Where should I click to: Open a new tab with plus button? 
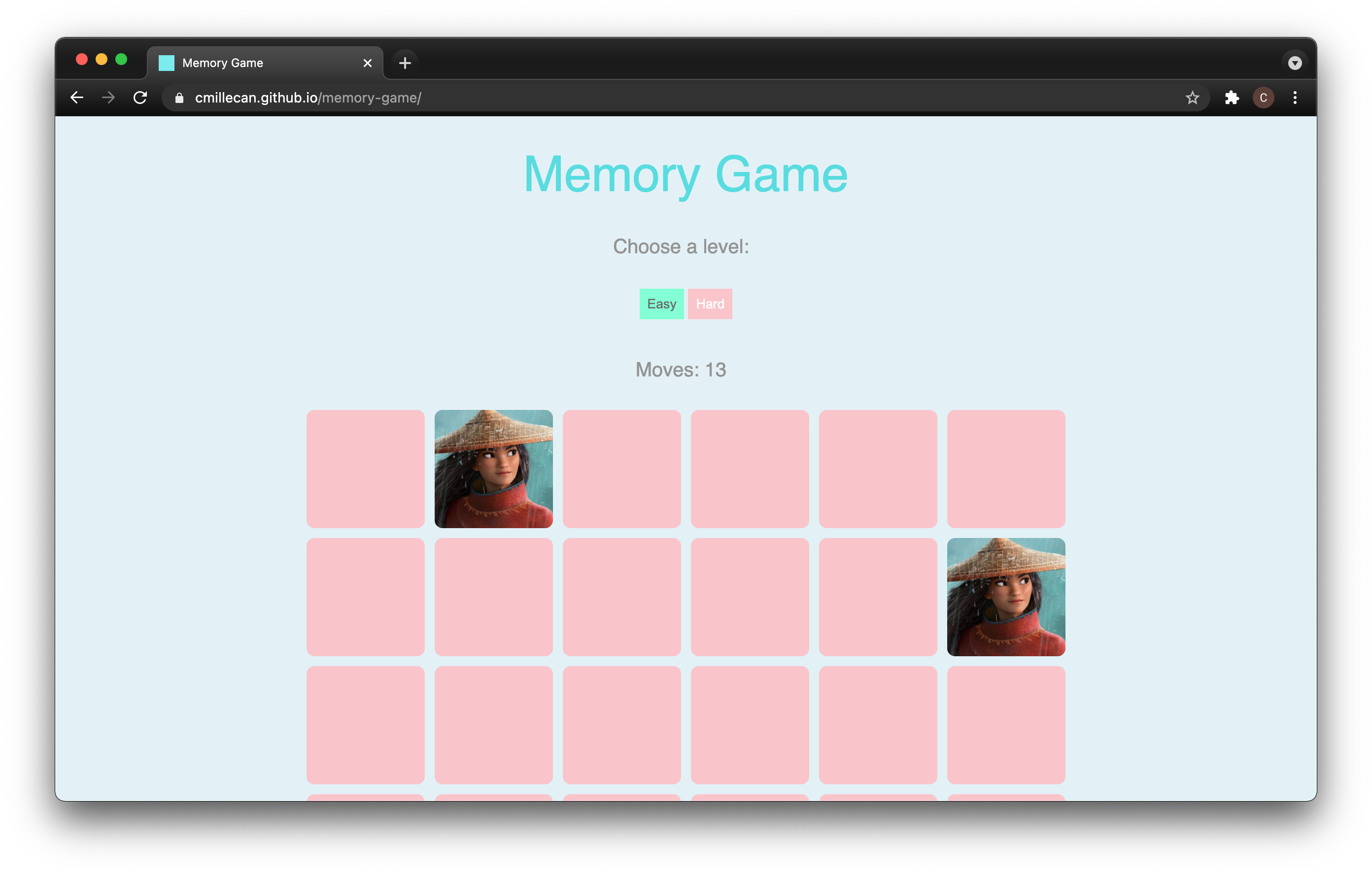[405, 63]
